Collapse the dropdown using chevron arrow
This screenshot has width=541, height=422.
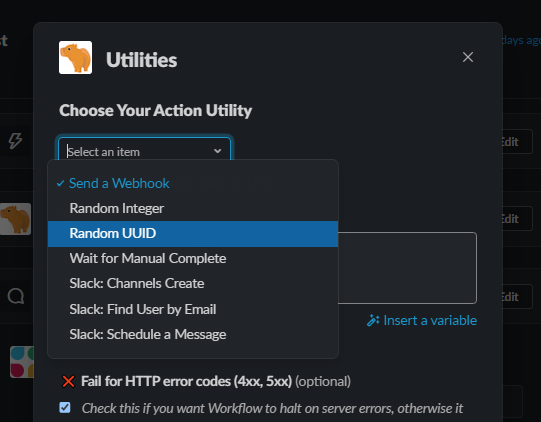tap(217, 151)
